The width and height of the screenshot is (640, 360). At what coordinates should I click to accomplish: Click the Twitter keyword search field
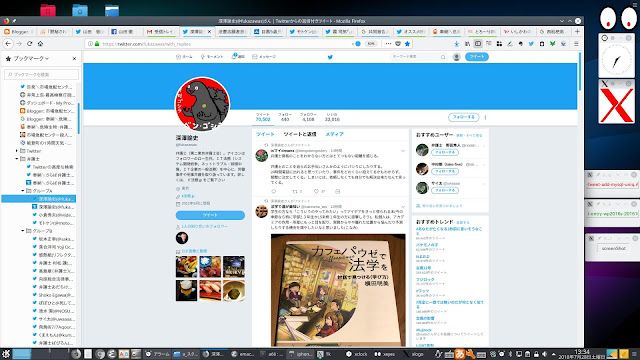tap(418, 57)
